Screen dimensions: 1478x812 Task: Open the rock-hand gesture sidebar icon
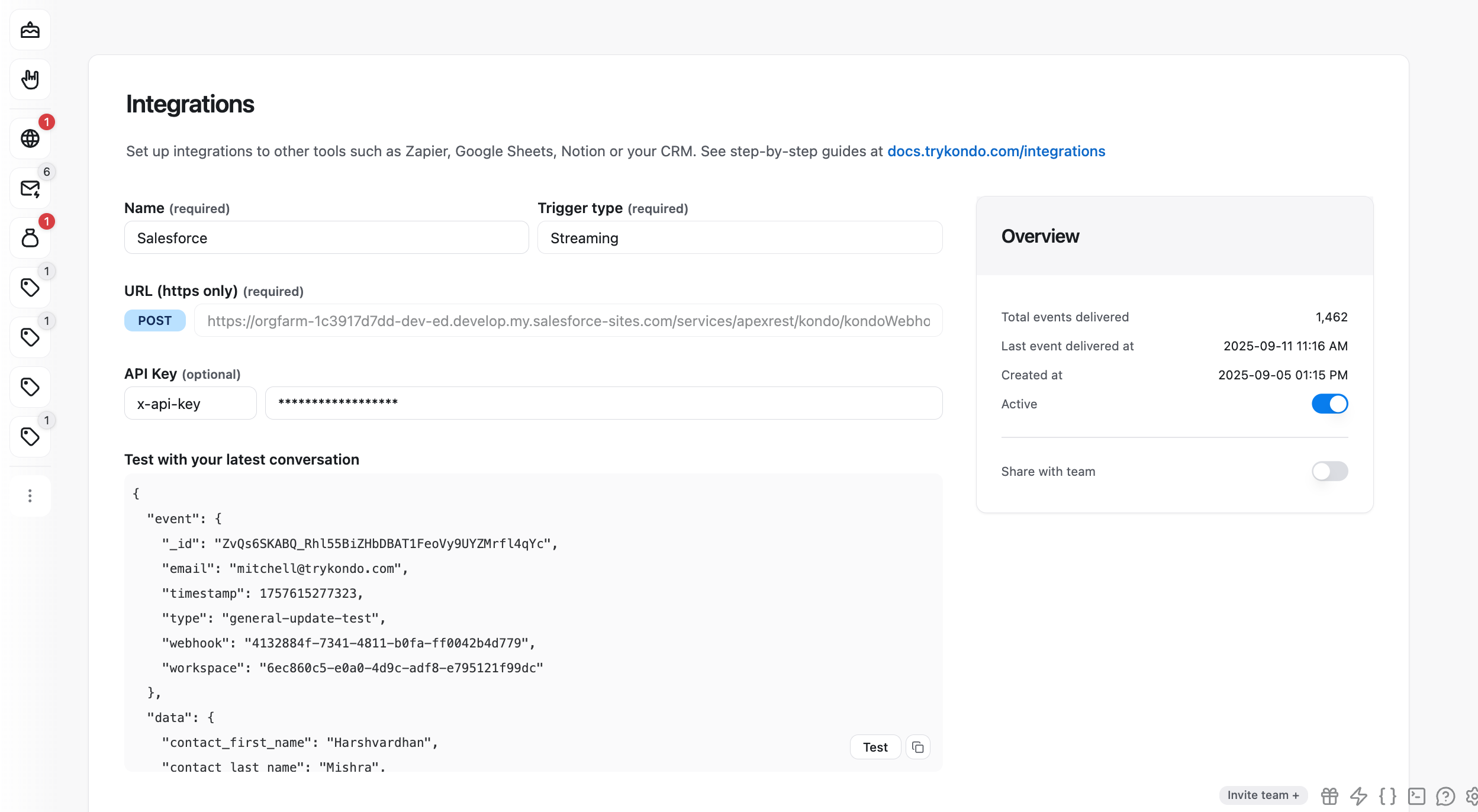(30, 79)
